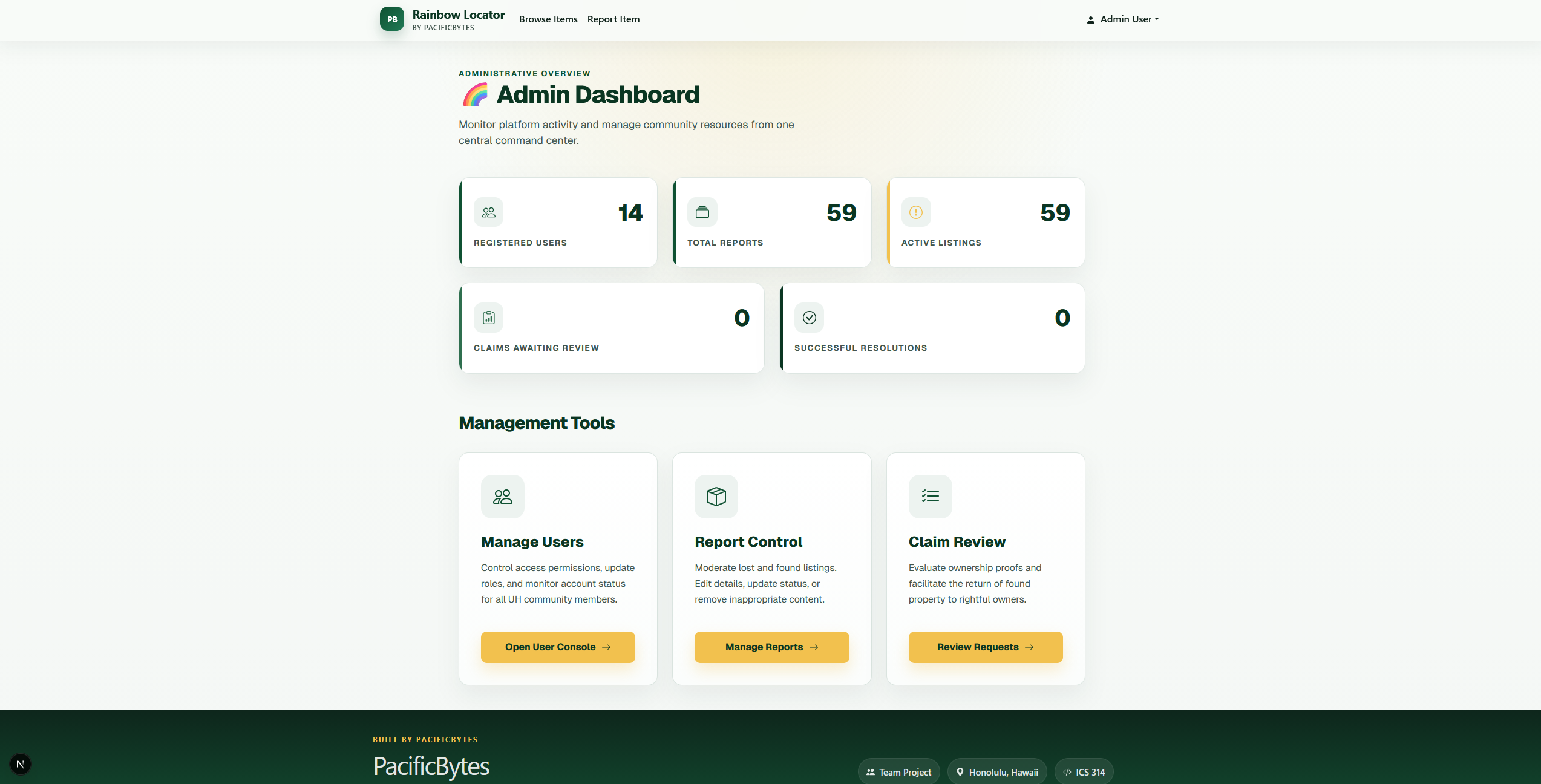
Task: Click the ICS 314 code brackets icon
Action: (1067, 773)
